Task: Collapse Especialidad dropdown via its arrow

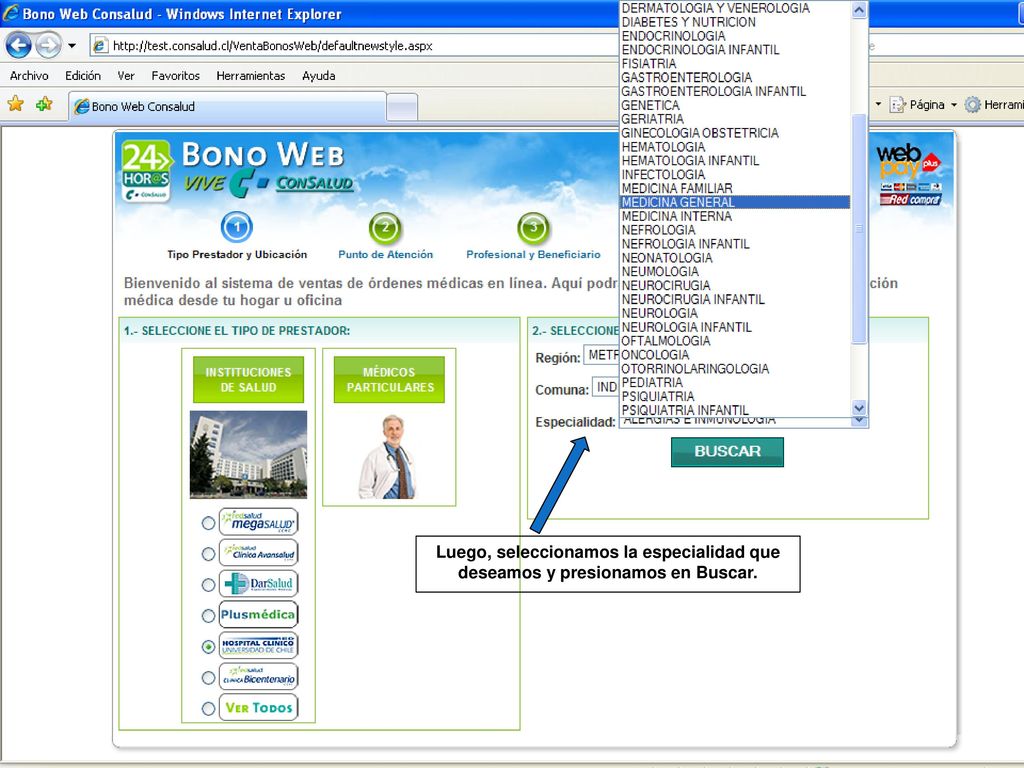Action: pos(859,421)
